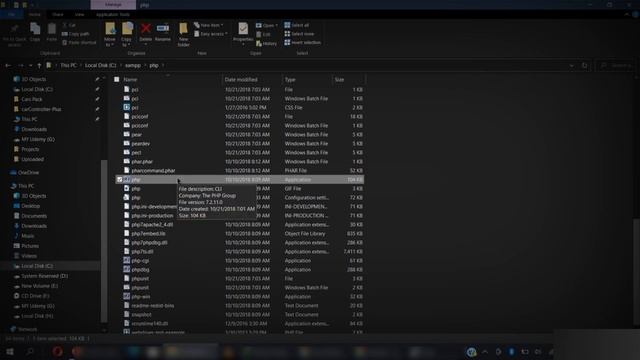Click the phpdbg application file icon
Image resolution: width=640 pixels, height=360 pixels.
[127, 269]
